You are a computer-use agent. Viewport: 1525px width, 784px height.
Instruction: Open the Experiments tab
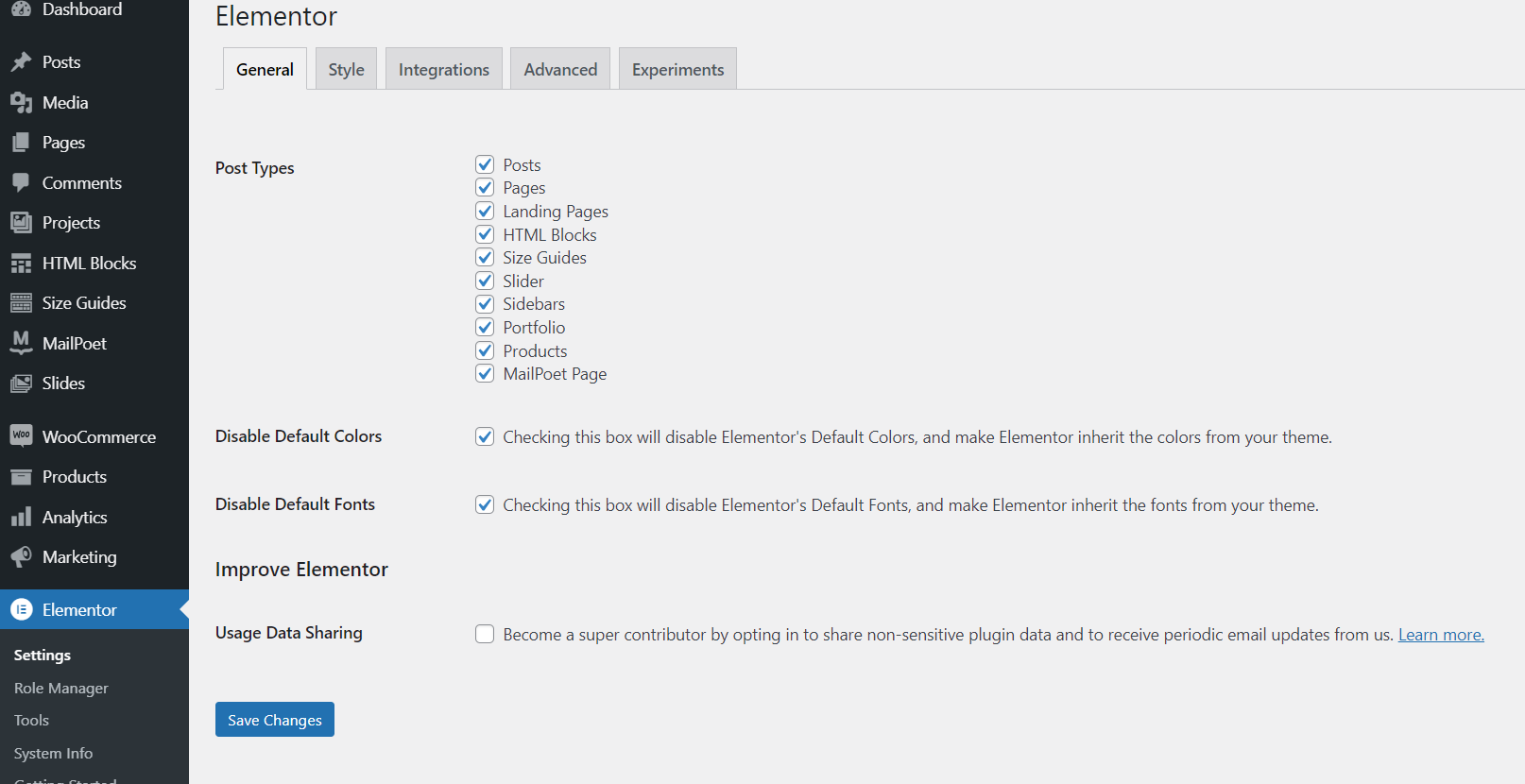tap(677, 69)
